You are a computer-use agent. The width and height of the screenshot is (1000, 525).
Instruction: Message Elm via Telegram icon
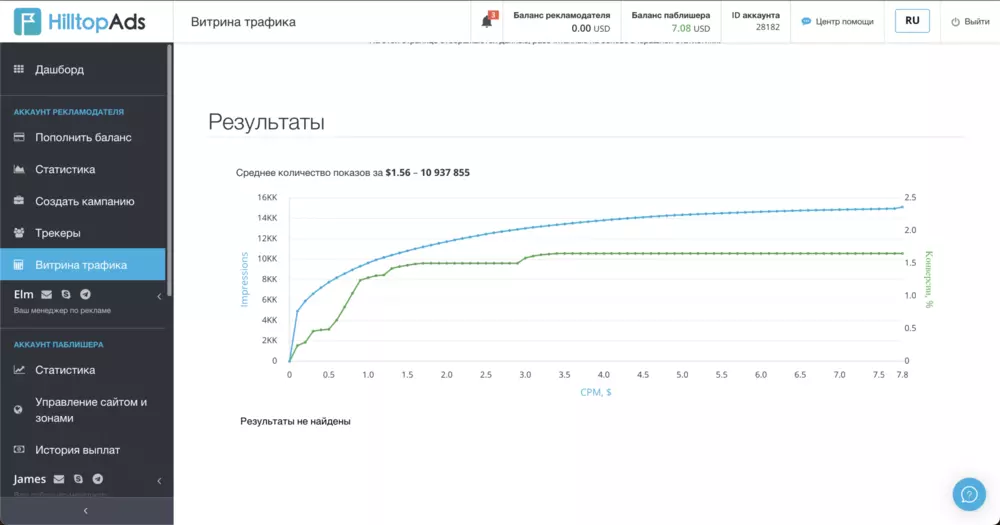coord(85,294)
